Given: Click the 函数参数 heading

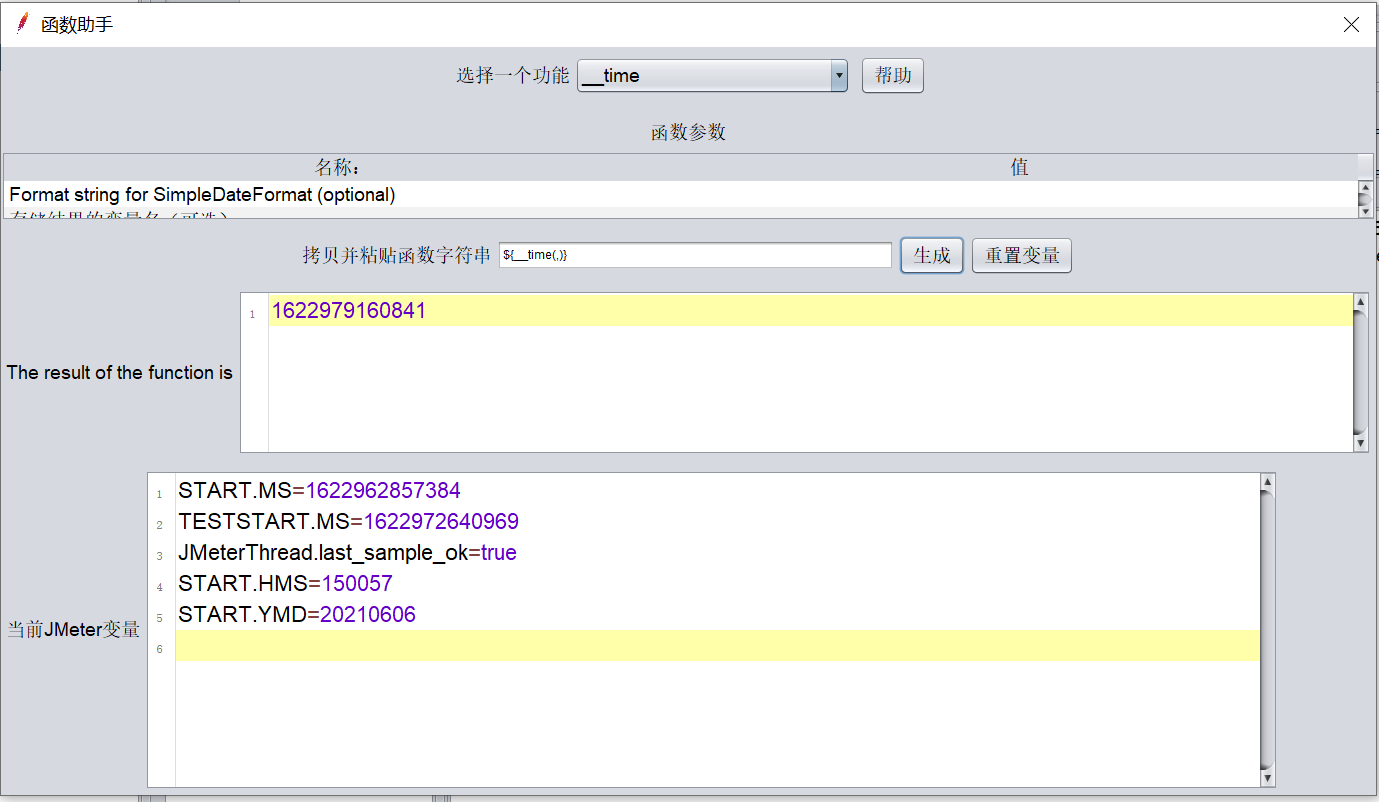Looking at the screenshot, I should (688, 132).
